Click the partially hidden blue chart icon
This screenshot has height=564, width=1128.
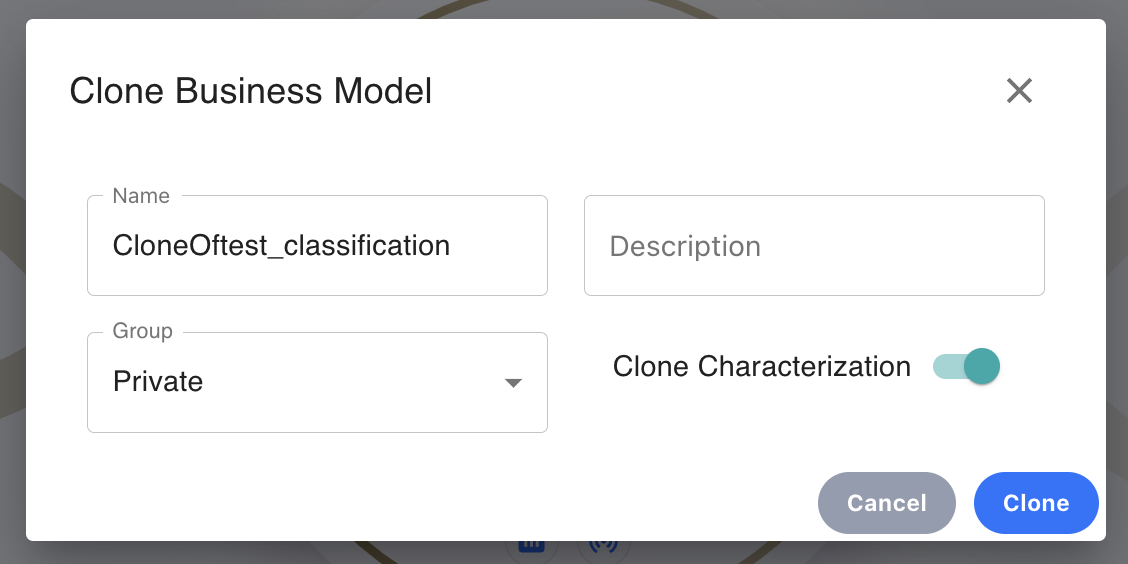coord(532,546)
